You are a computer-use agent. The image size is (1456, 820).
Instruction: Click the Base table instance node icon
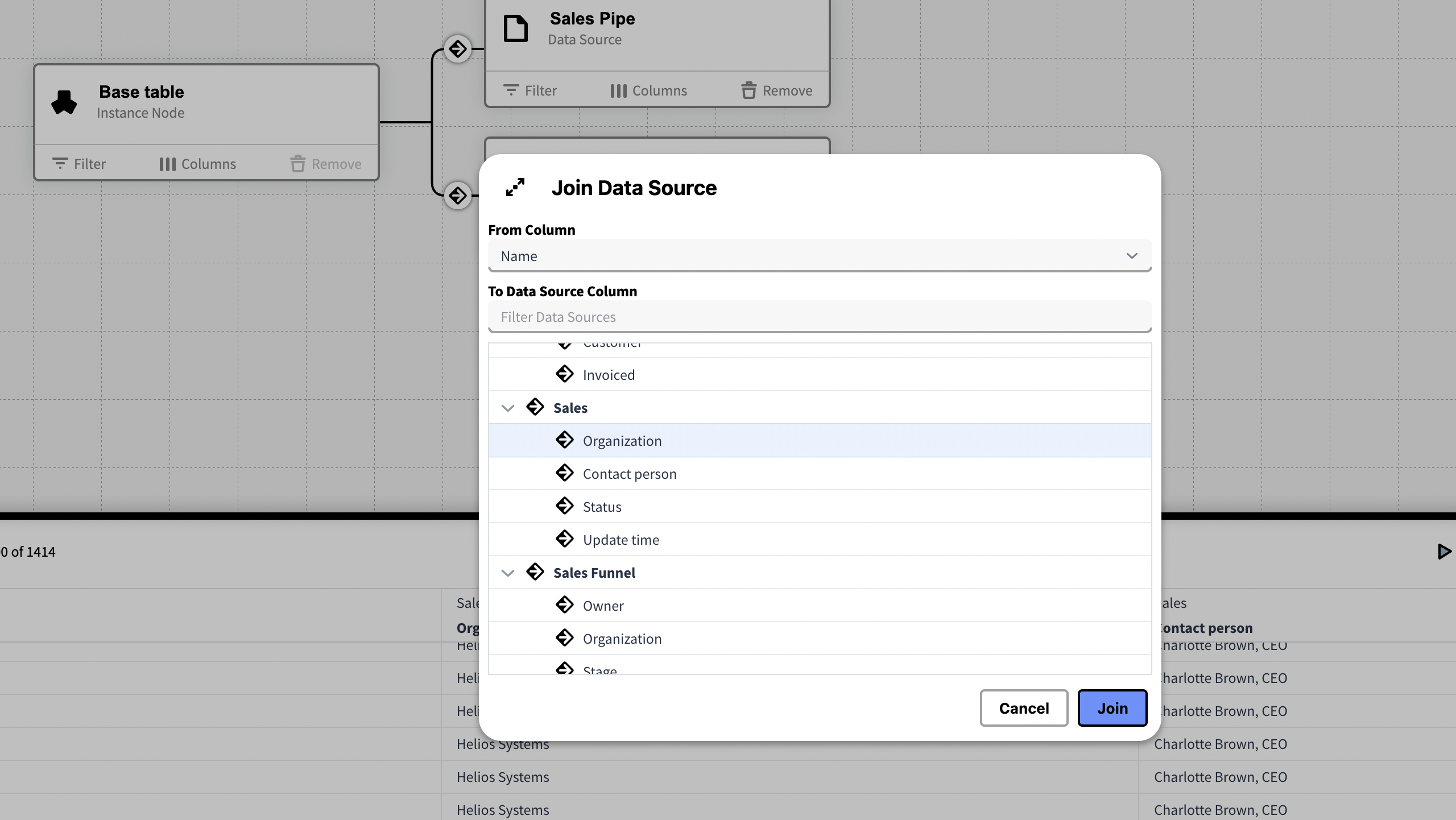[64, 102]
